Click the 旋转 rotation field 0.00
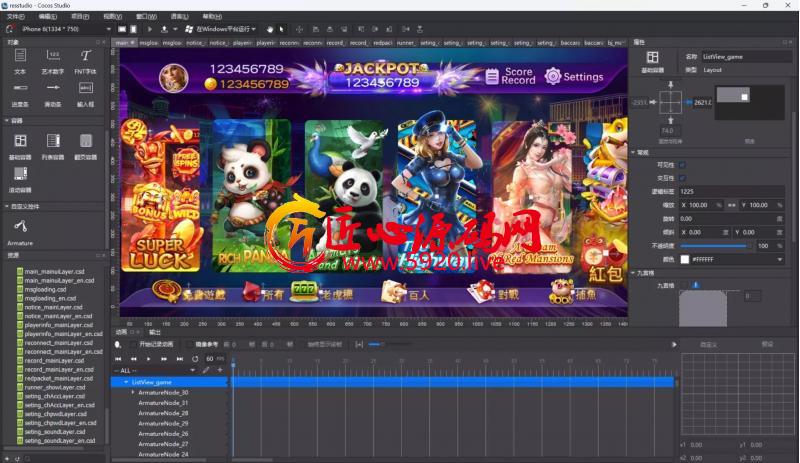The image size is (800, 463). click(x=732, y=218)
